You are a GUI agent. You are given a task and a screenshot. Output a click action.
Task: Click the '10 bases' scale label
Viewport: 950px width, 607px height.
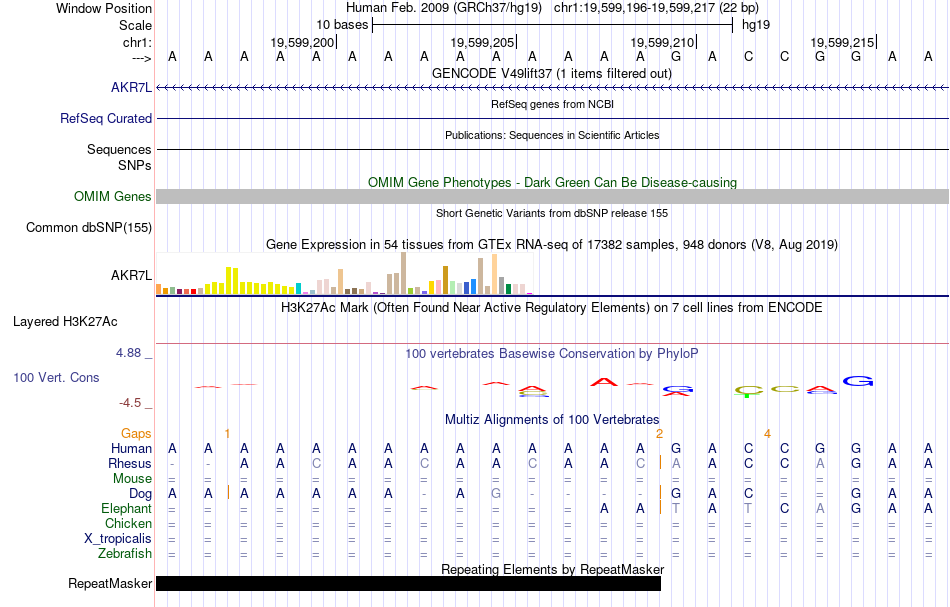(342, 25)
